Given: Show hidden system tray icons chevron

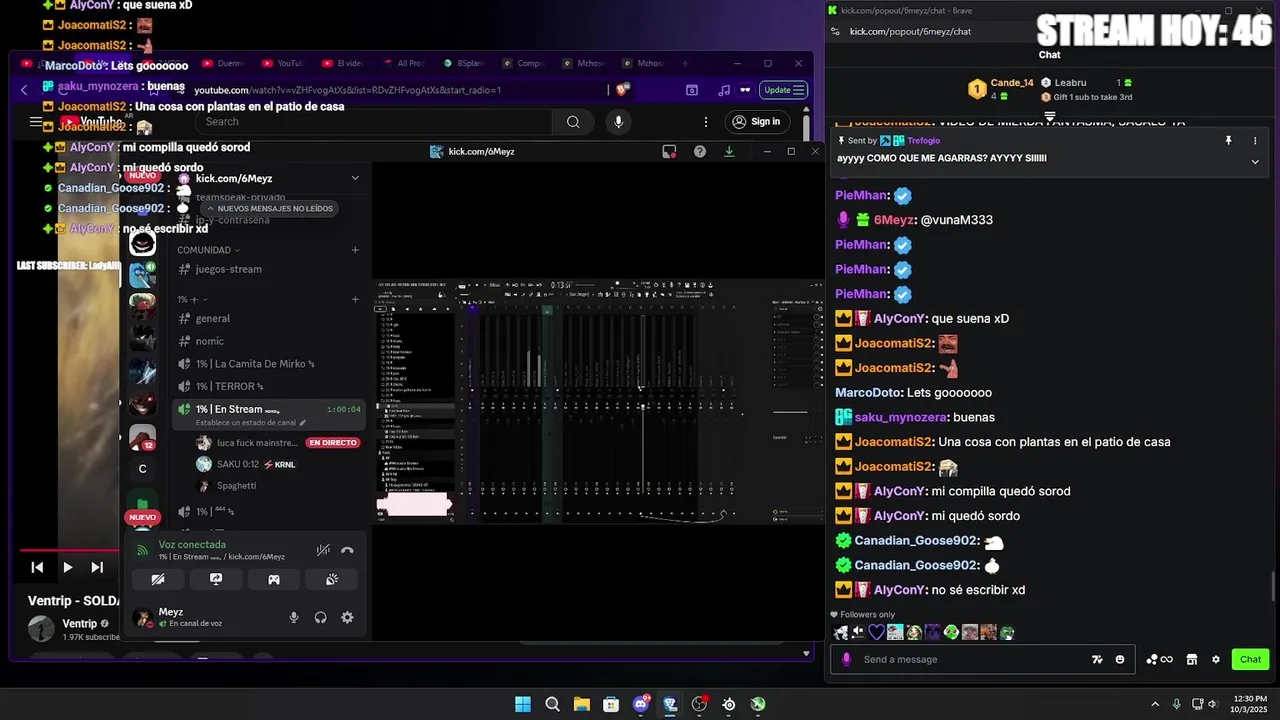Looking at the screenshot, I should click(1155, 704).
